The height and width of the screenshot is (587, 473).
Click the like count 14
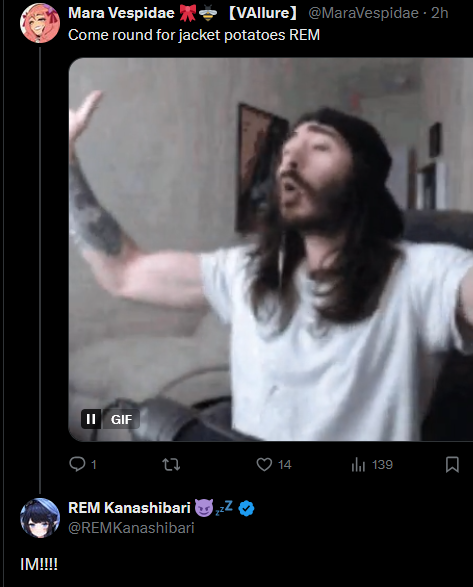[285, 465]
